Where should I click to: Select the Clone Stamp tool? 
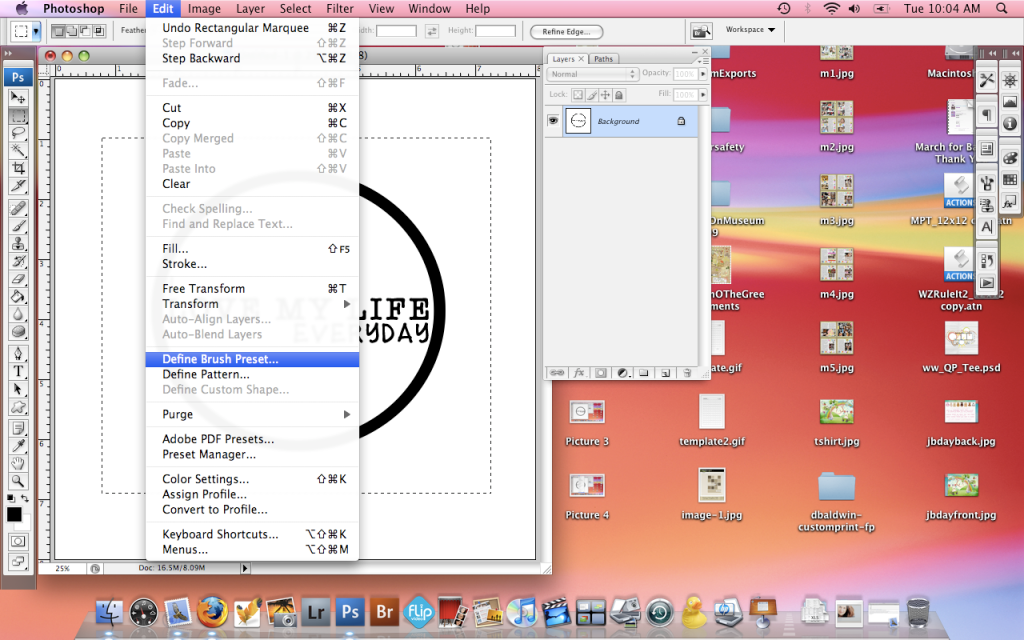click(x=18, y=244)
